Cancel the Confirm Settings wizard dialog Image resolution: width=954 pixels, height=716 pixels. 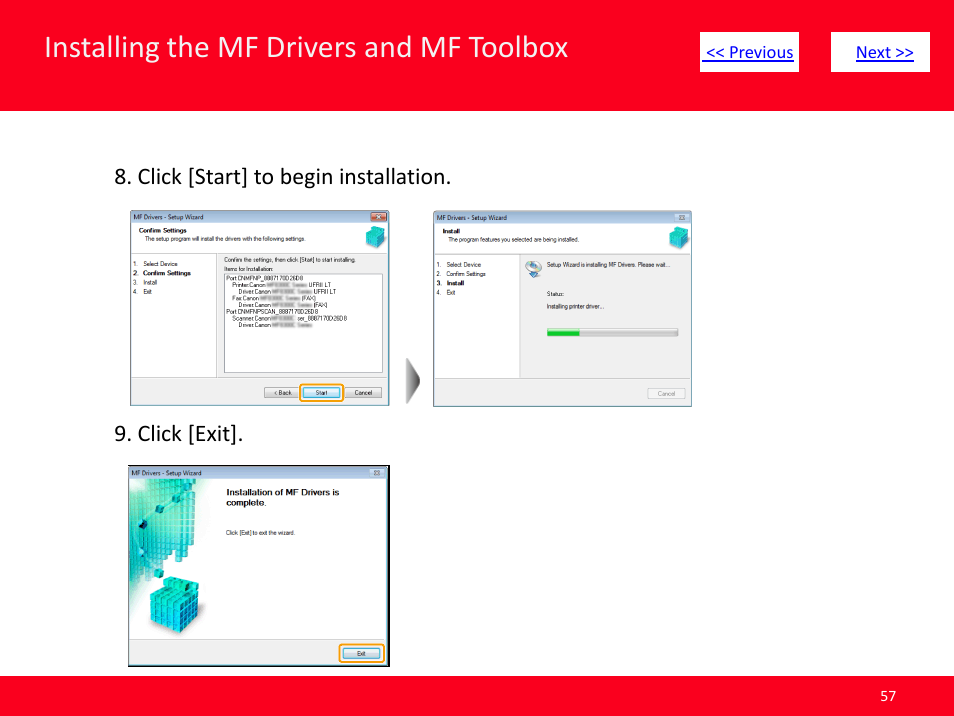pyautogui.click(x=363, y=393)
